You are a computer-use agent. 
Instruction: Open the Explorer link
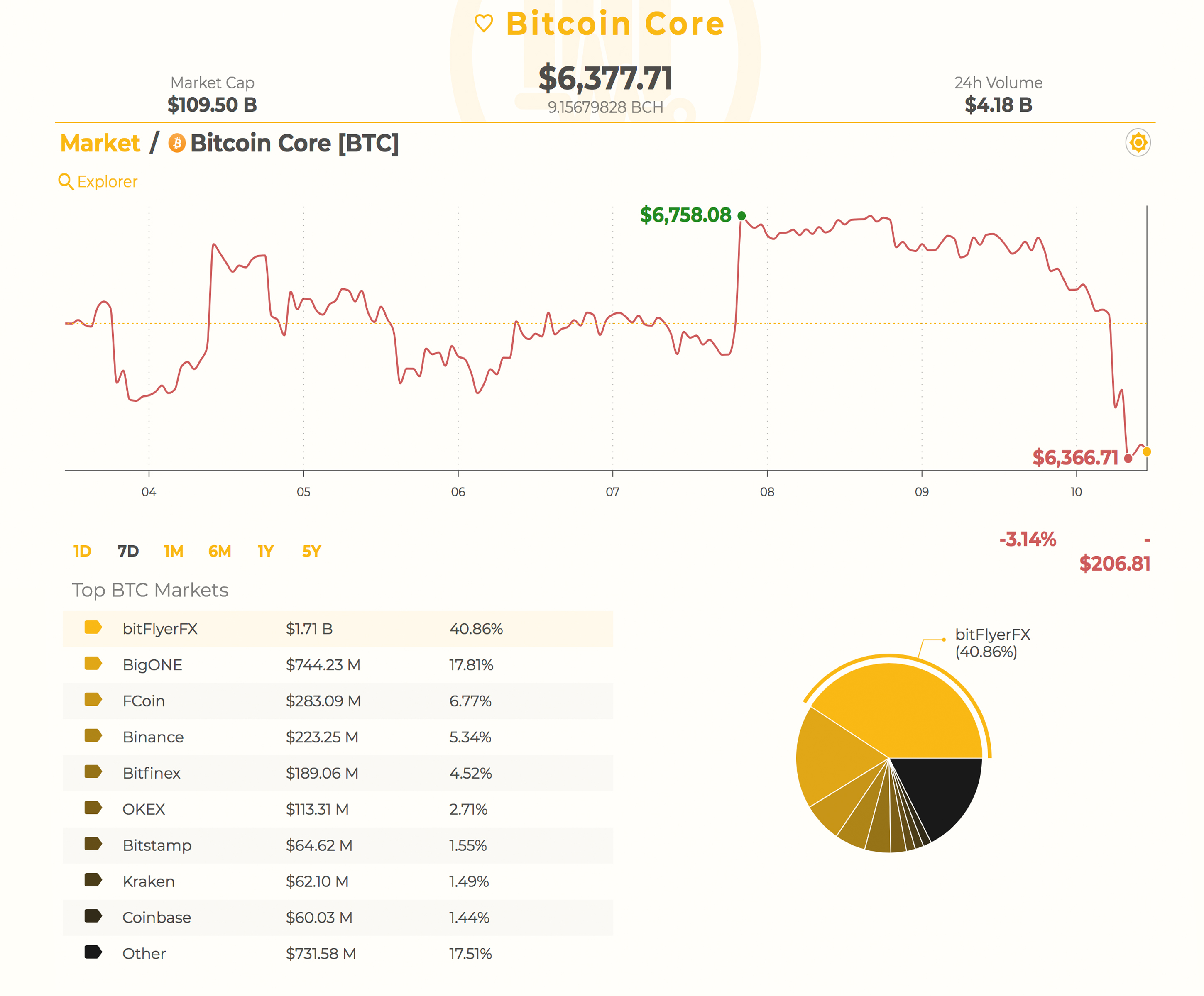(107, 182)
